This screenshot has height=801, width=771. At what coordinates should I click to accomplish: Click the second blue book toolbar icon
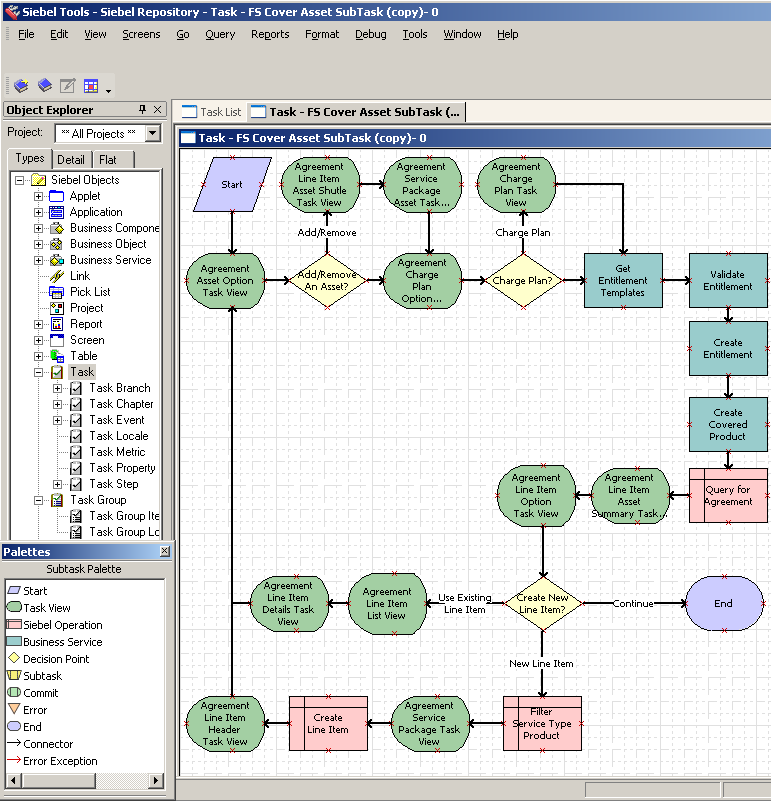pyautogui.click(x=44, y=85)
